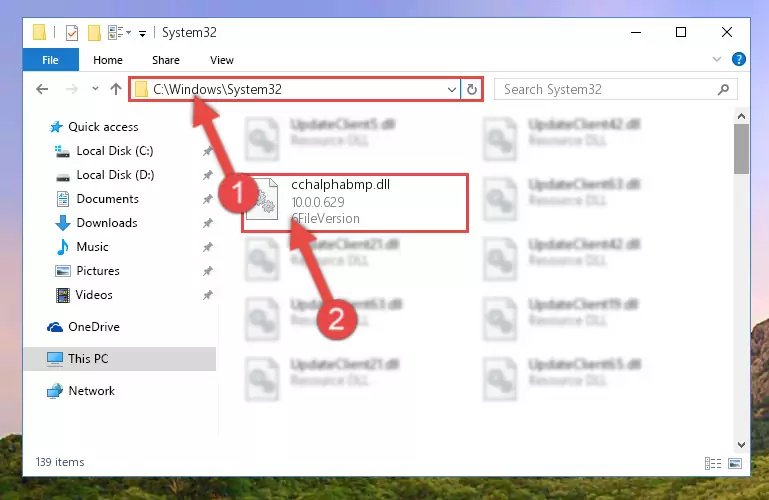Click the vertical scrollbar thumb
The height and width of the screenshot is (500, 769).
(x=741, y=149)
